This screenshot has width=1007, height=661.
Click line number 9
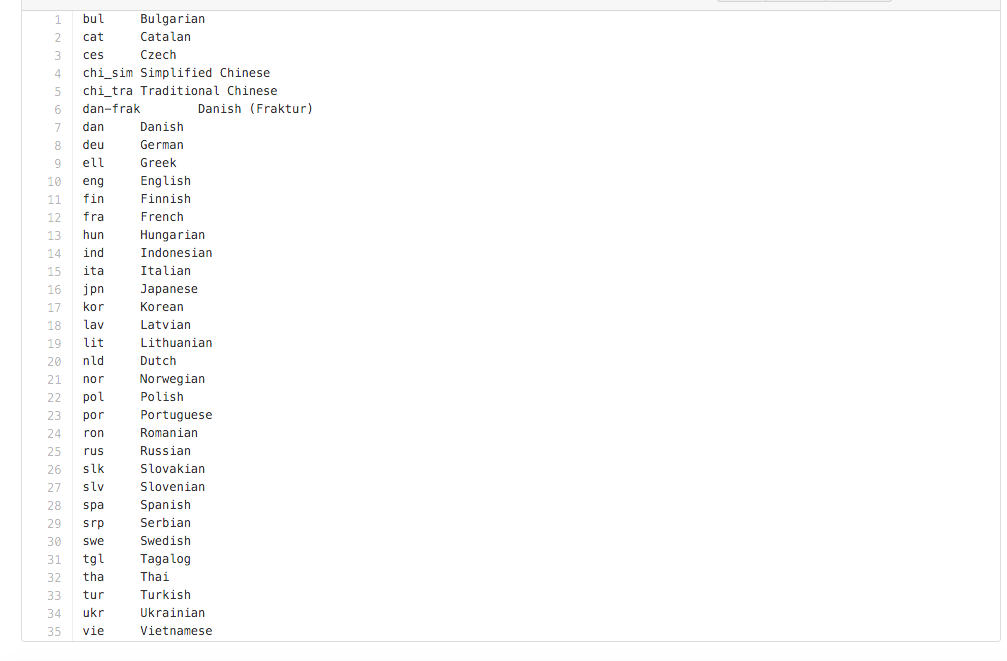coord(58,164)
